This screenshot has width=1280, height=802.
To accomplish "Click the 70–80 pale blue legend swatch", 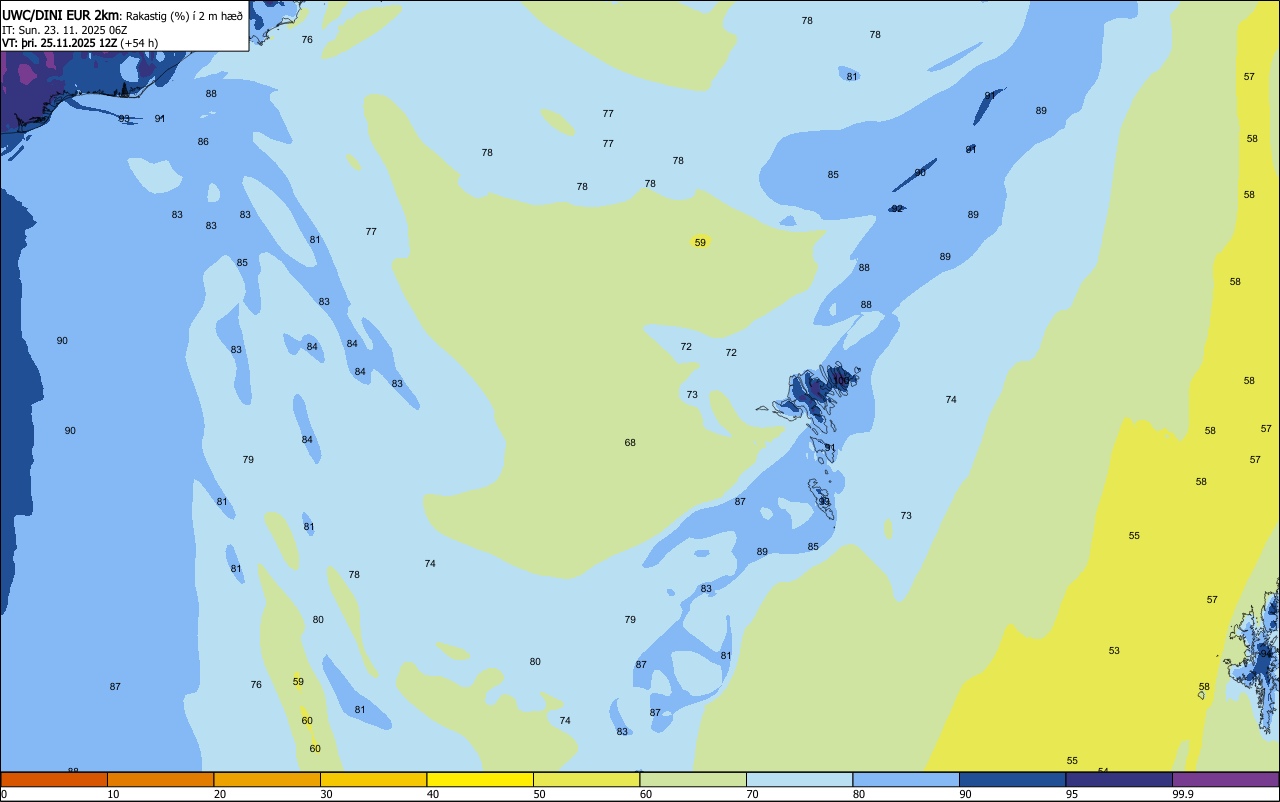I will tap(799, 779).
